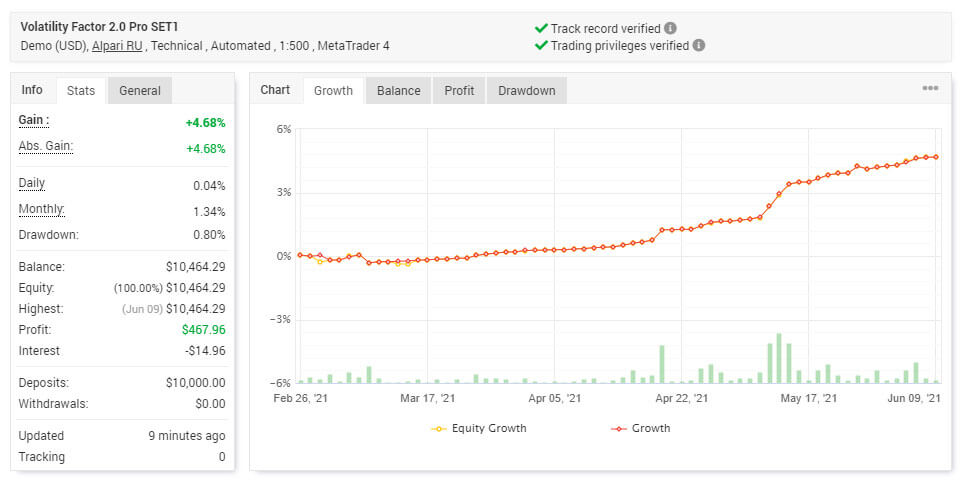Select the Stats tab
Image resolution: width=964 pixels, height=483 pixels.
click(x=81, y=91)
